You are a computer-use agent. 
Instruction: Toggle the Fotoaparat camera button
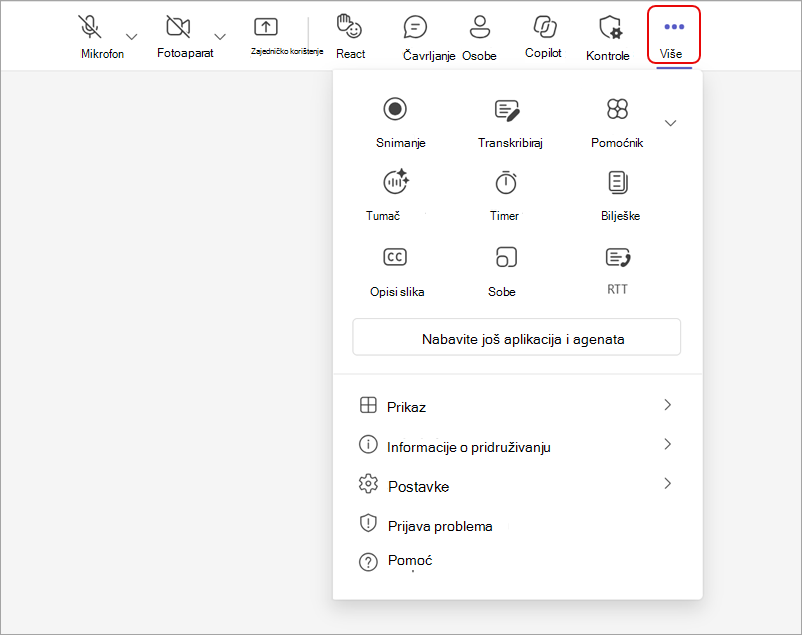tap(178, 26)
